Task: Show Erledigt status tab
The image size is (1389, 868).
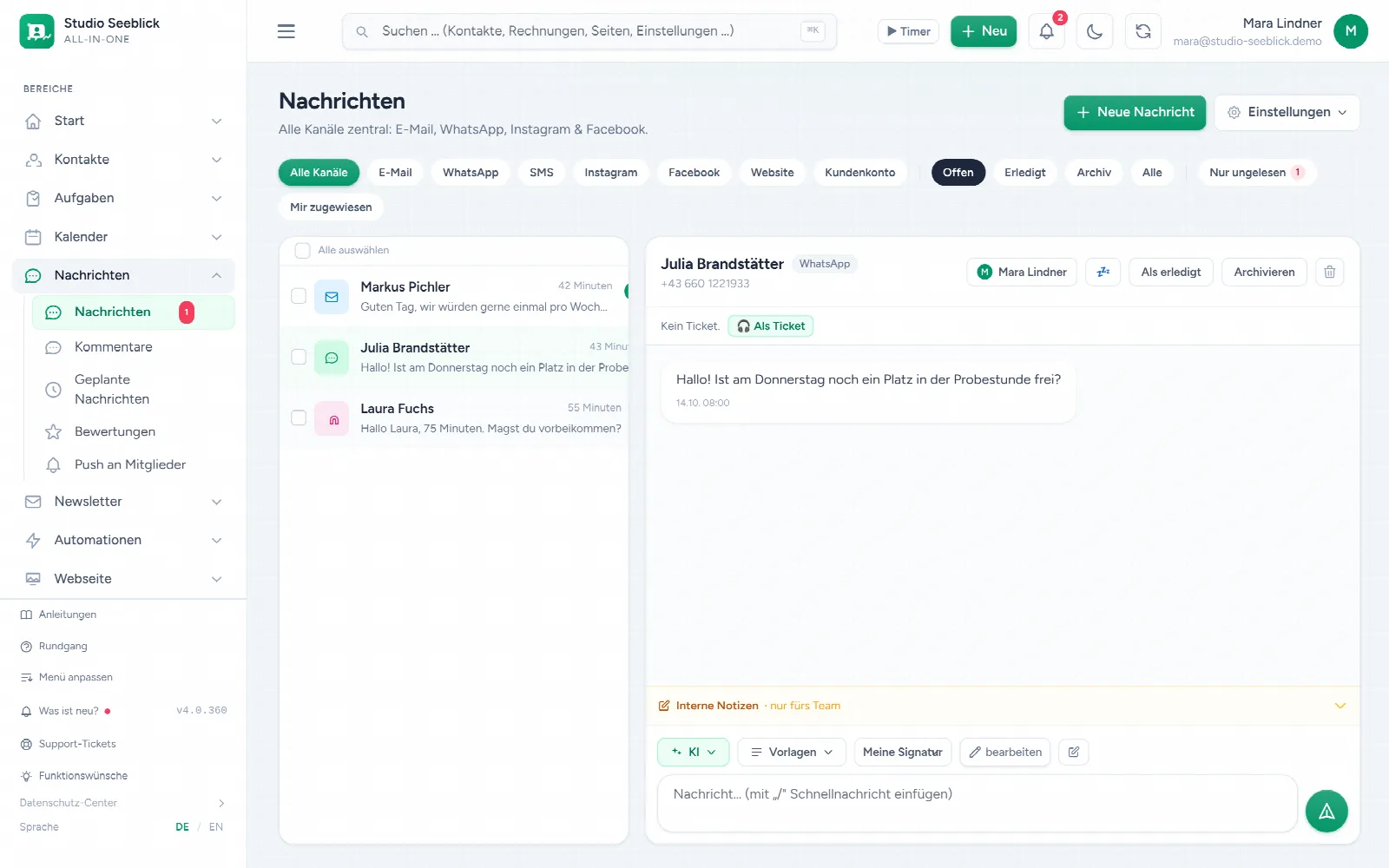Action: click(x=1024, y=172)
